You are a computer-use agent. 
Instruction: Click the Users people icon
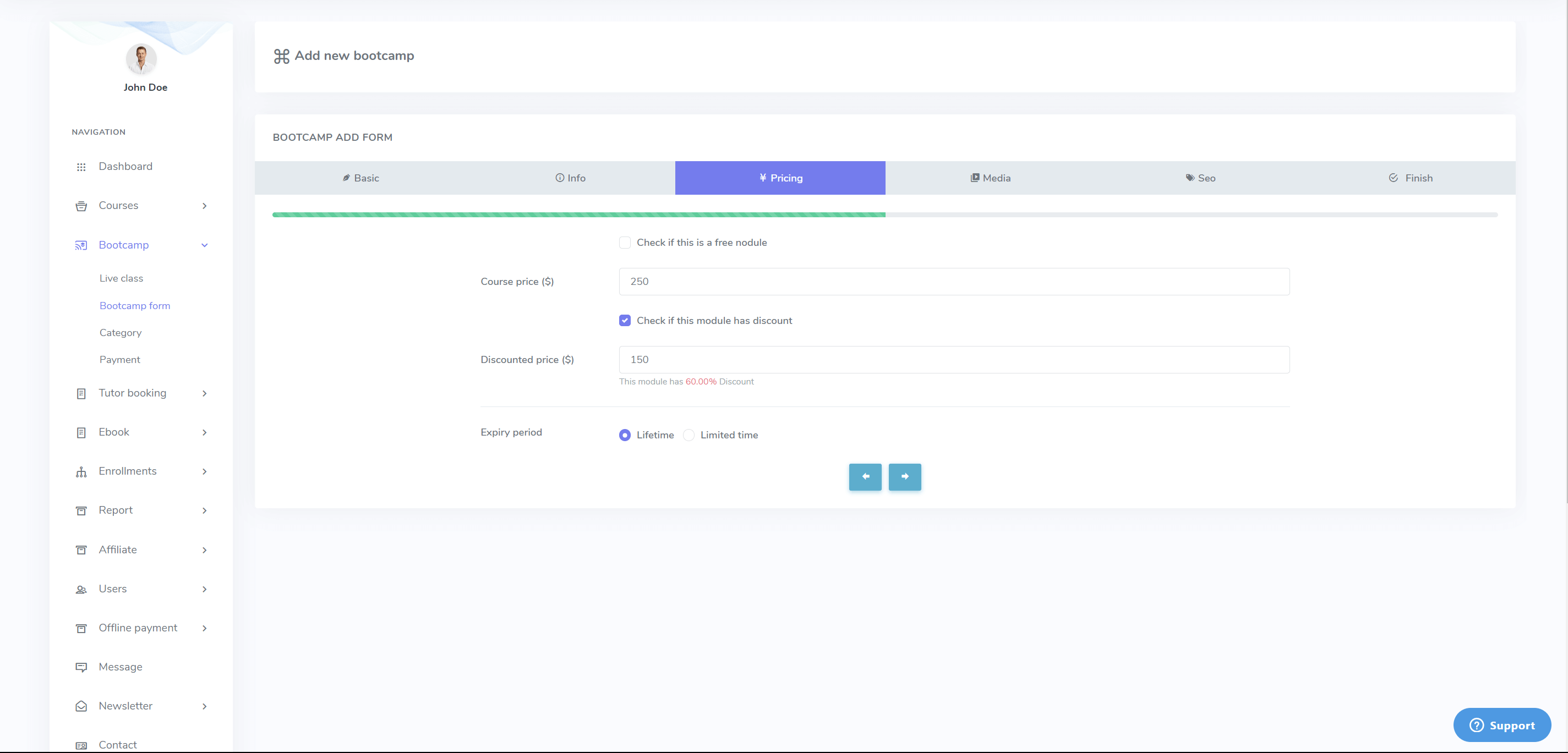coord(81,590)
